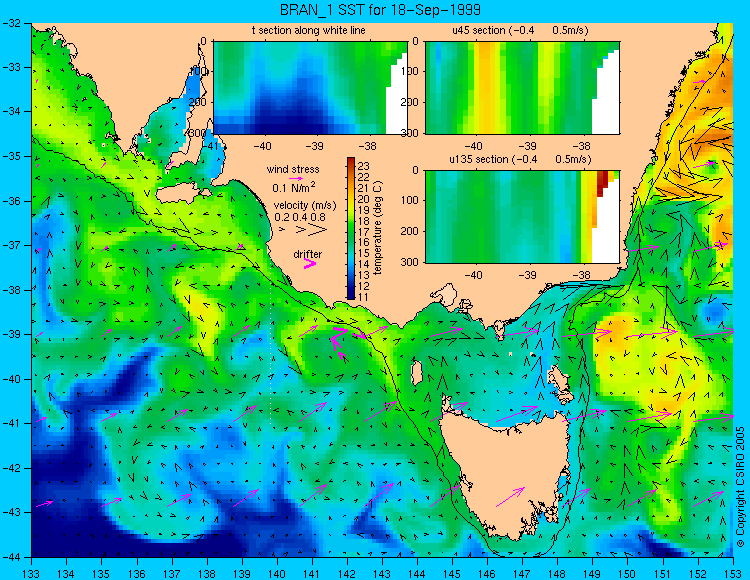The width and height of the screenshot is (750, 580).
Task: Click the color bar value "14"
Action: [x=364, y=264]
